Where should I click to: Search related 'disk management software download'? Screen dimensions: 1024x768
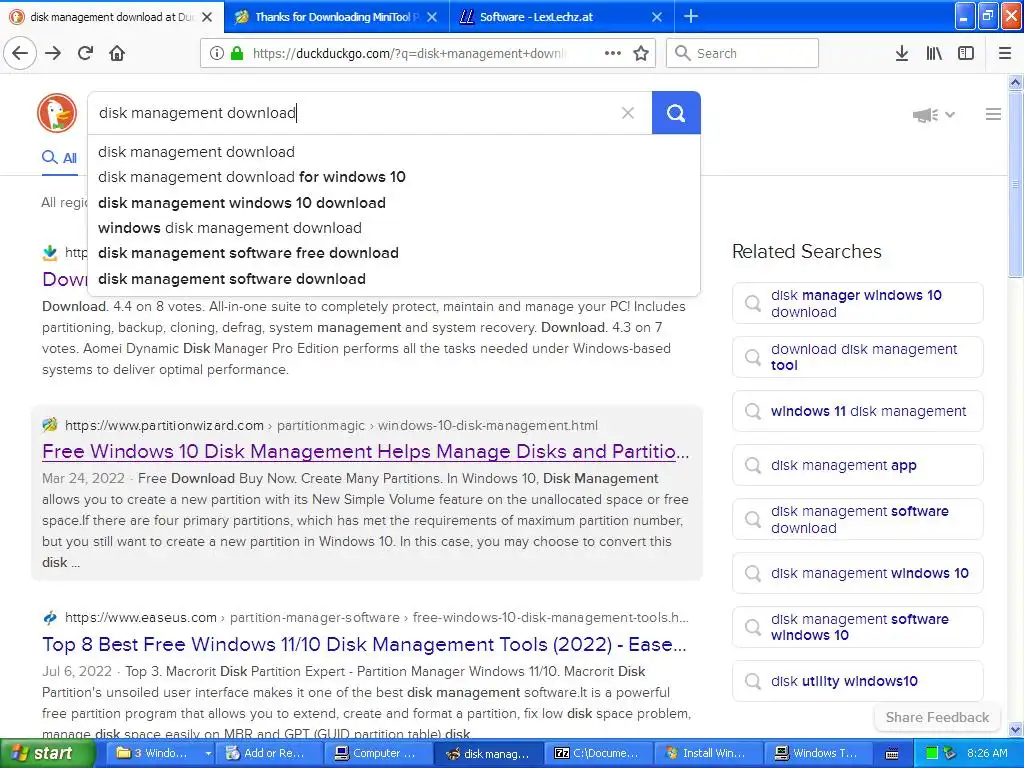[x=857, y=519]
